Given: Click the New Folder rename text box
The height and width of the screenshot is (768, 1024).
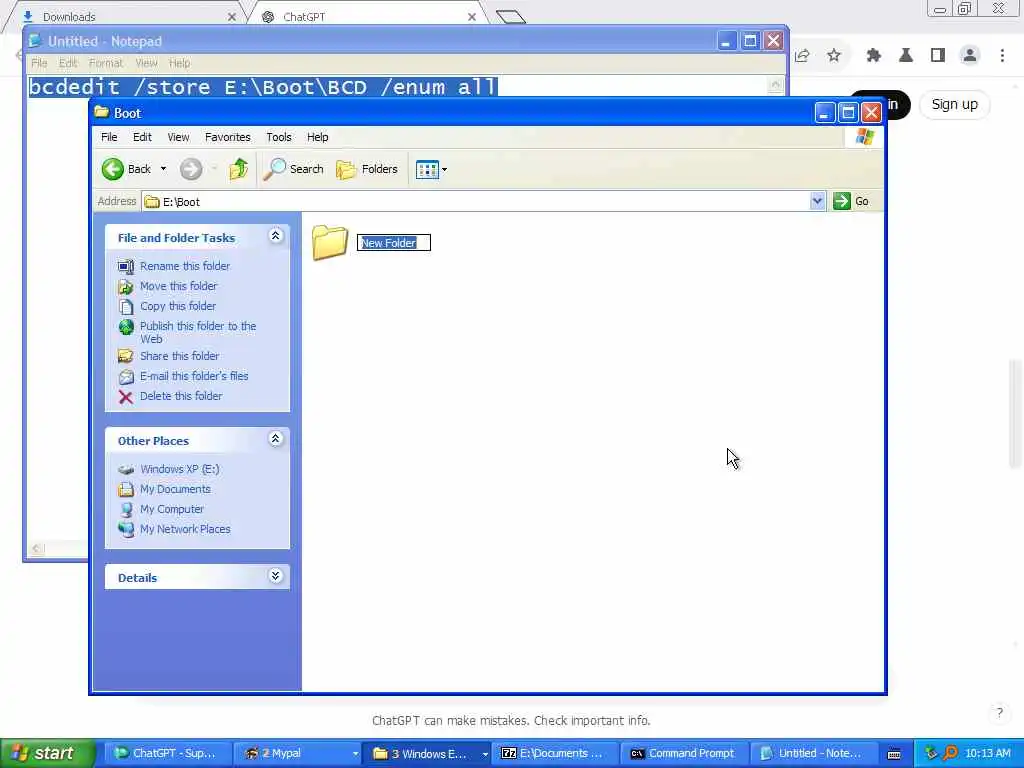Looking at the screenshot, I should [394, 243].
